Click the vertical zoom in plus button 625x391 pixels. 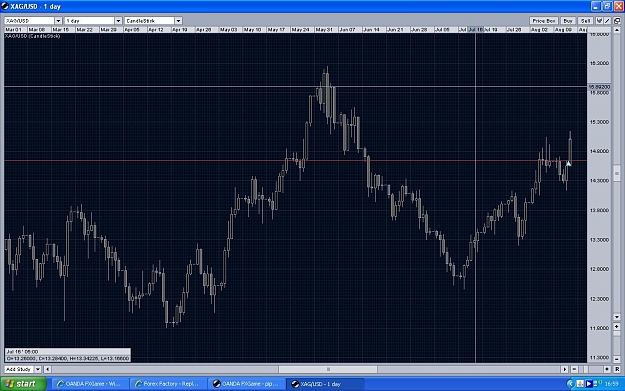tap(617, 326)
